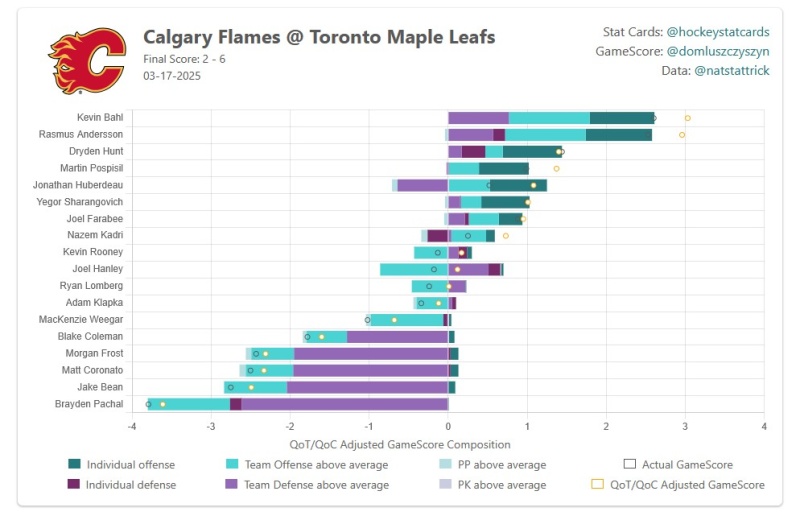
Task: Select Brayden Pachal player label
Action: tap(90, 404)
